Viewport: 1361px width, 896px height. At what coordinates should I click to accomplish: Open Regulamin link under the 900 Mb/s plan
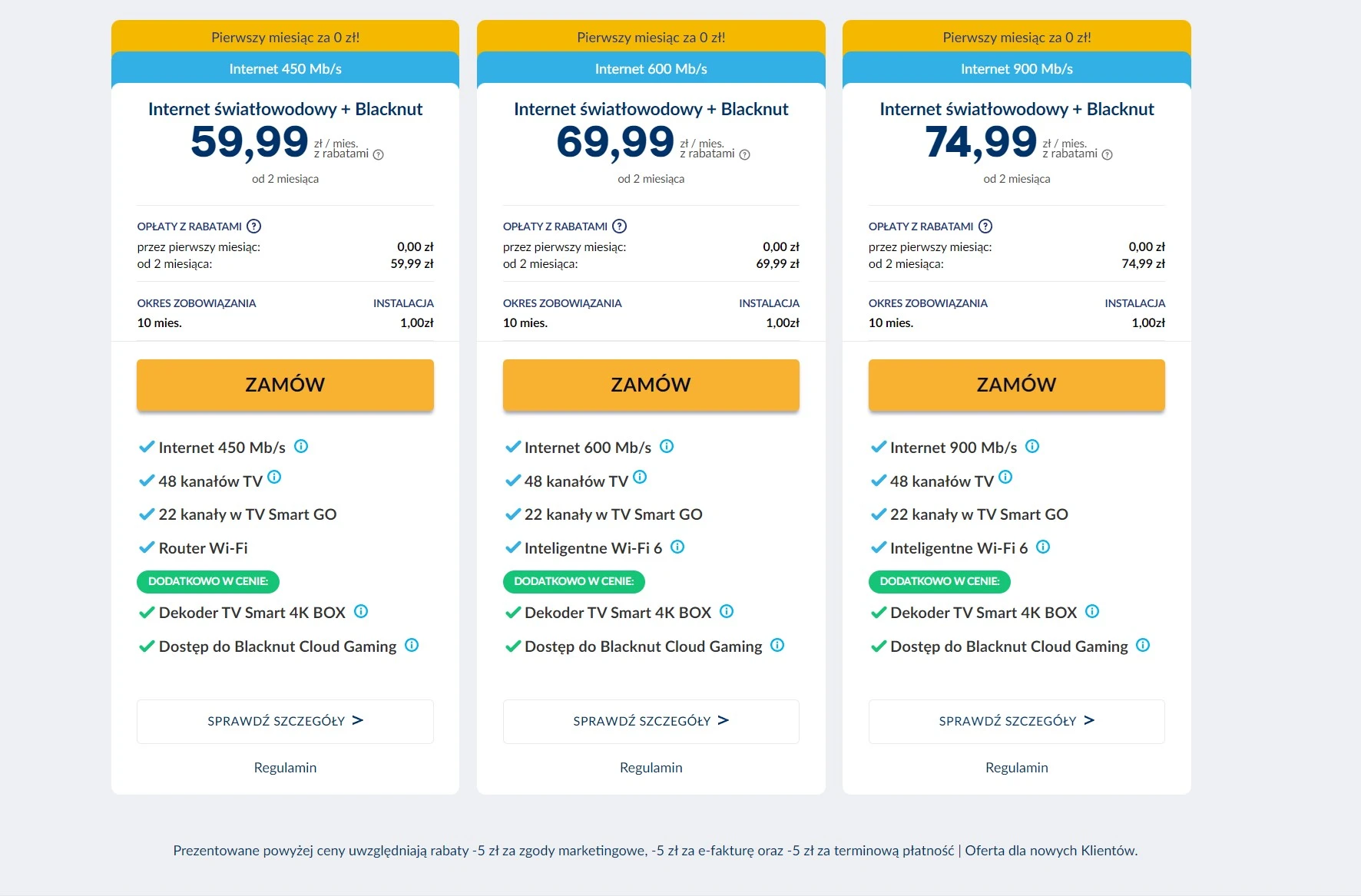[x=1016, y=767]
